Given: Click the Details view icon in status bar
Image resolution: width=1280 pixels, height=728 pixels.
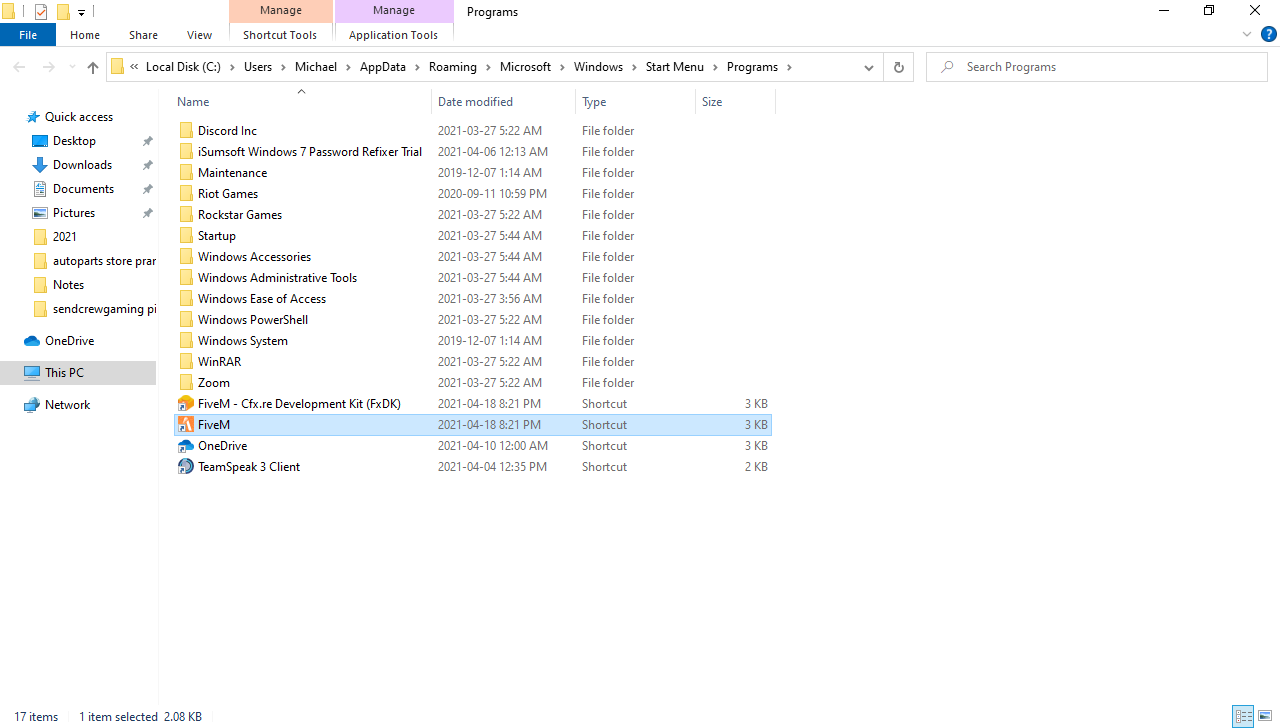Looking at the screenshot, I should (1243, 716).
